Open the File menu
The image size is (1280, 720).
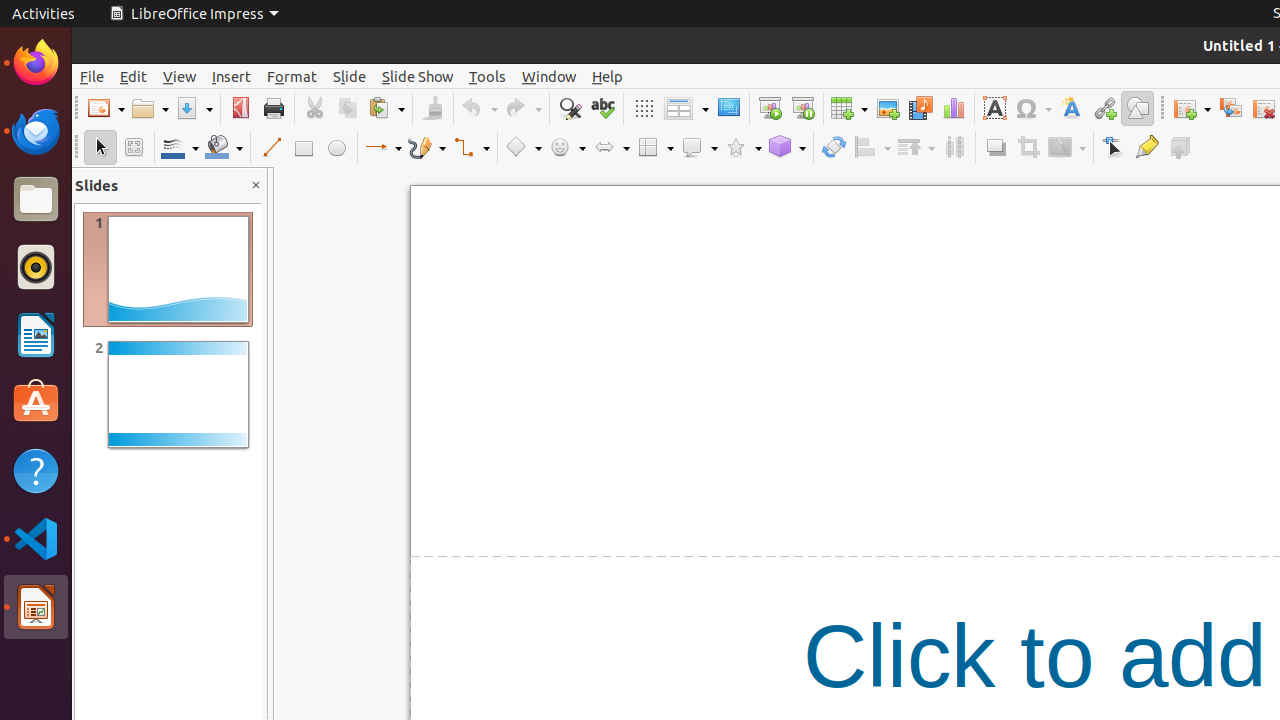(x=92, y=77)
